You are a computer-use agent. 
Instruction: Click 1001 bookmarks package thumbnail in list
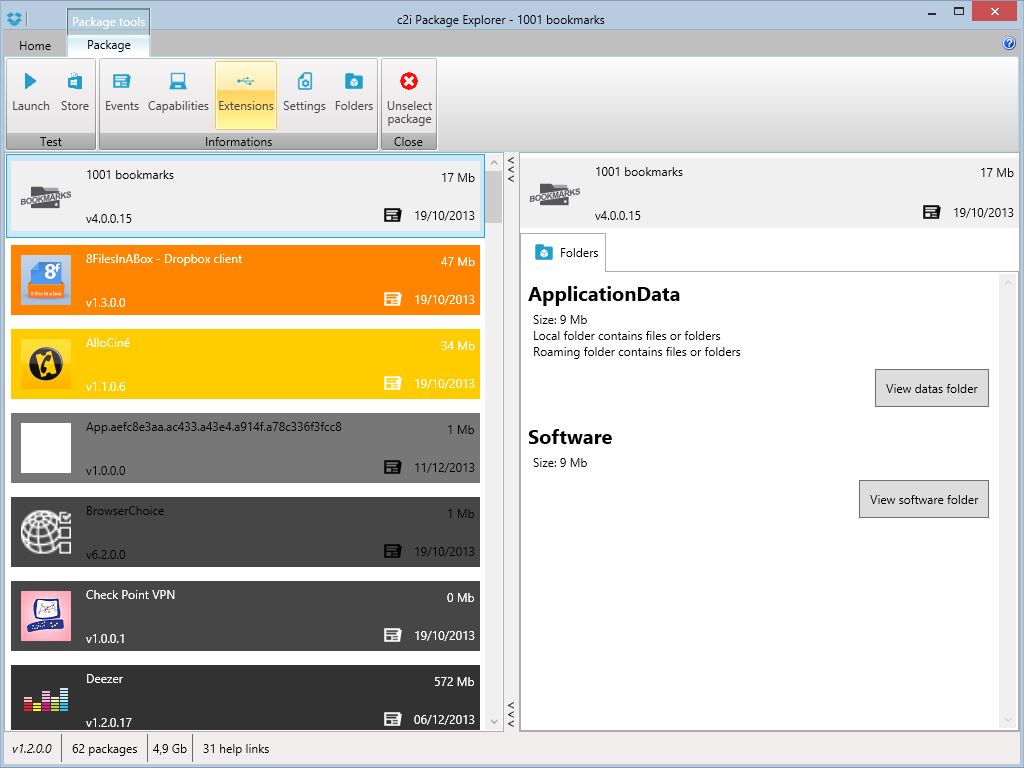[x=46, y=197]
